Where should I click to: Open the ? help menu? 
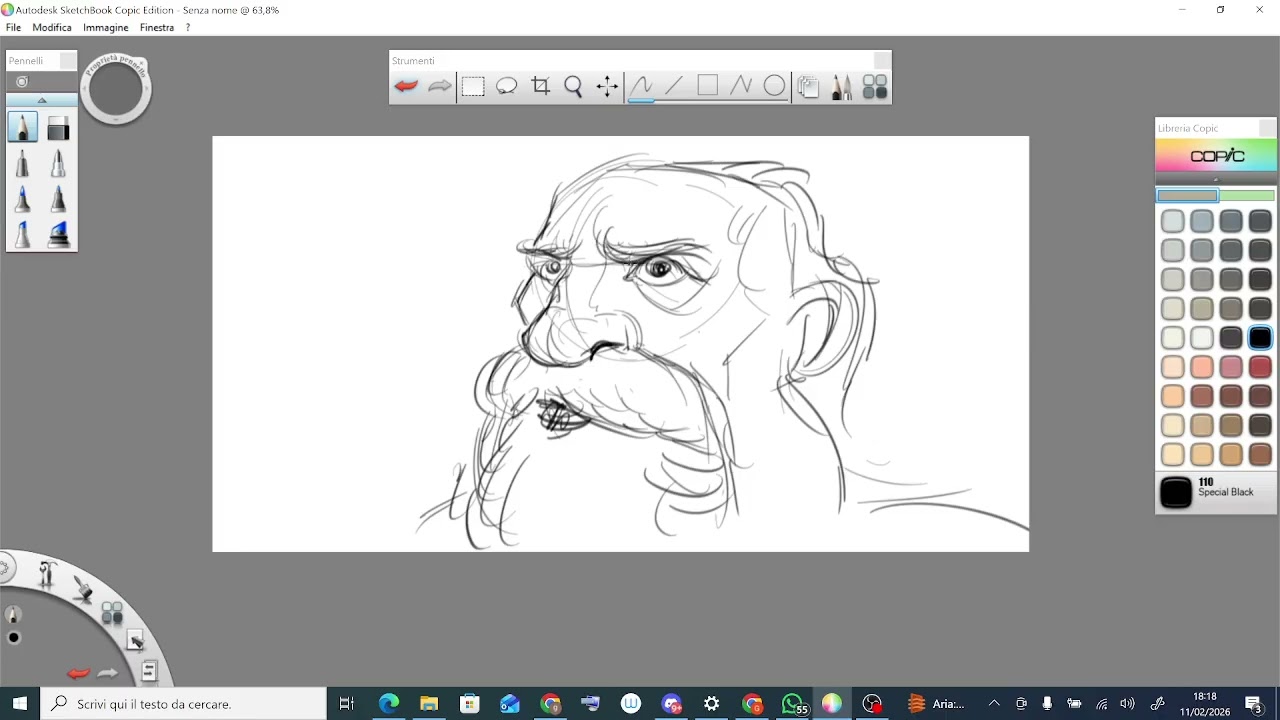coord(187,28)
